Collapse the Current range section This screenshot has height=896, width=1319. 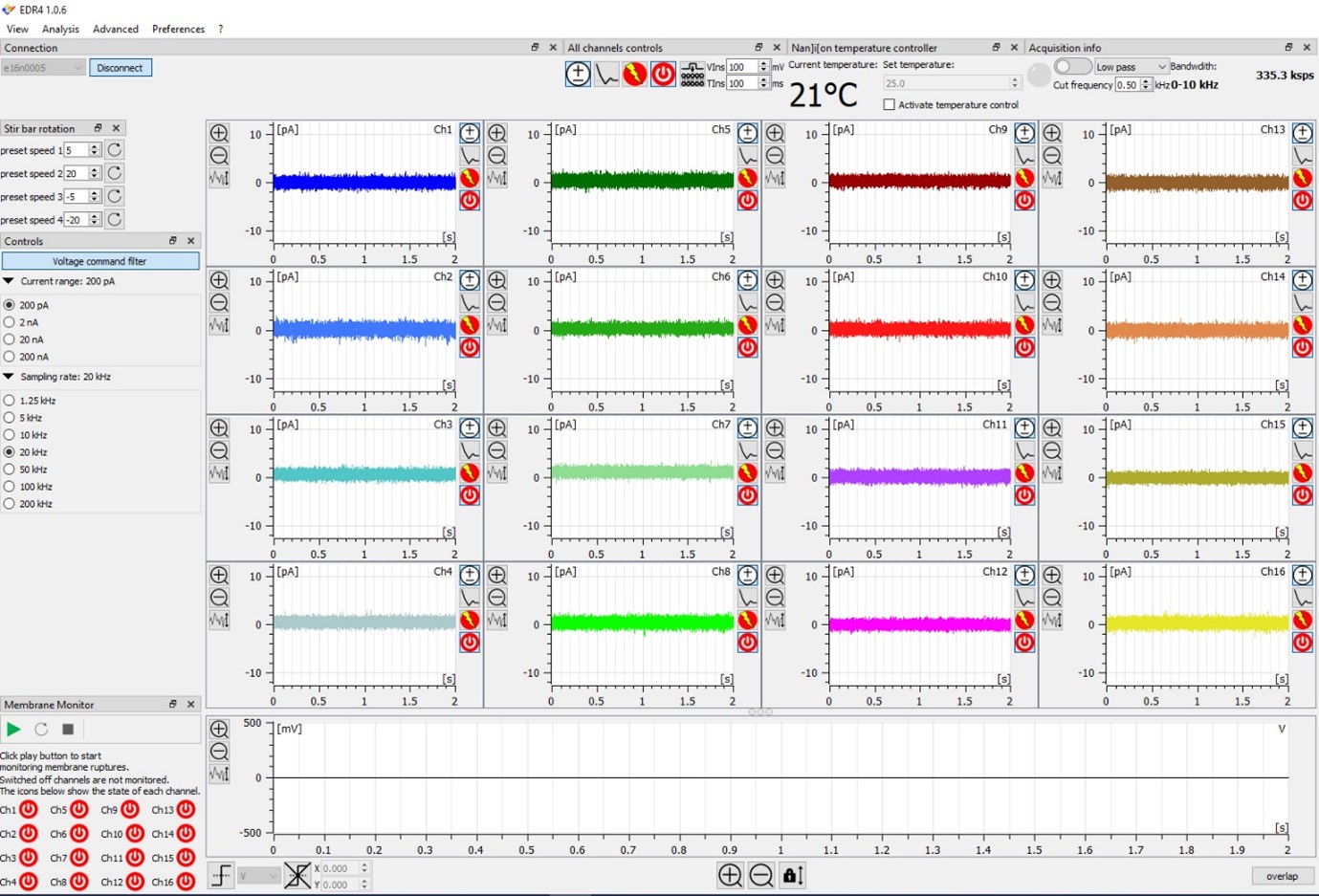click(x=9, y=282)
